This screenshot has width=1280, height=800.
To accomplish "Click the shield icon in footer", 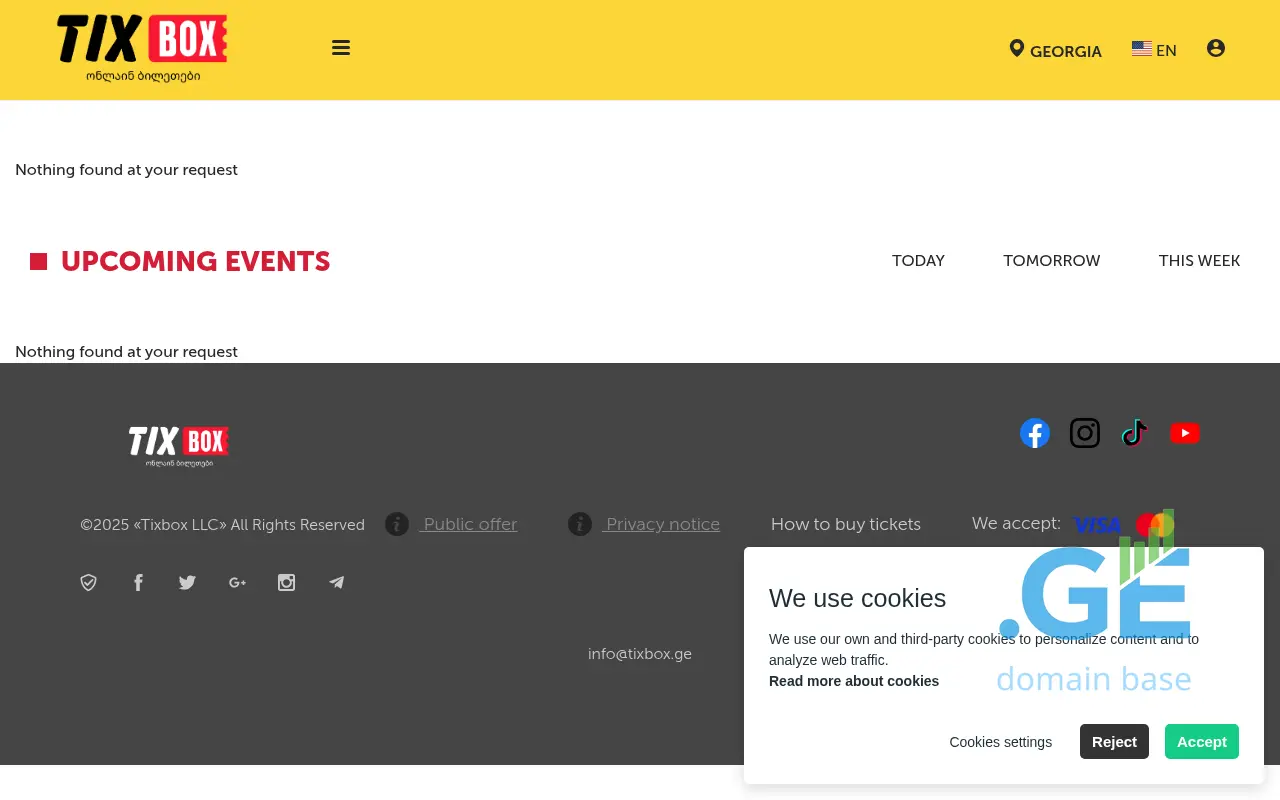I will 89,583.
